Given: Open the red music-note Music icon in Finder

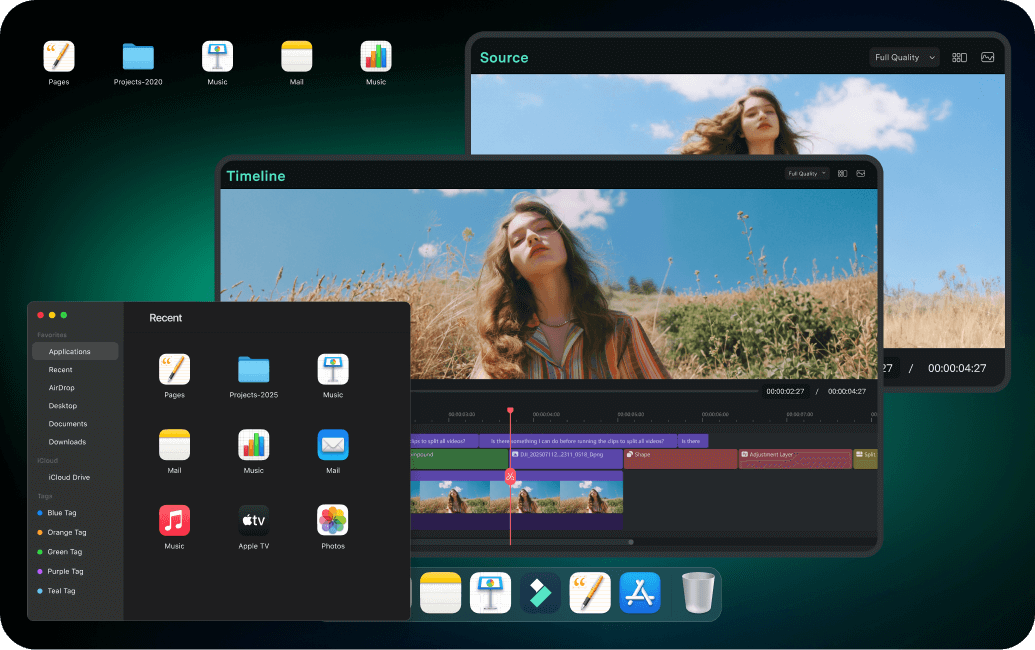Looking at the screenshot, I should [174, 521].
